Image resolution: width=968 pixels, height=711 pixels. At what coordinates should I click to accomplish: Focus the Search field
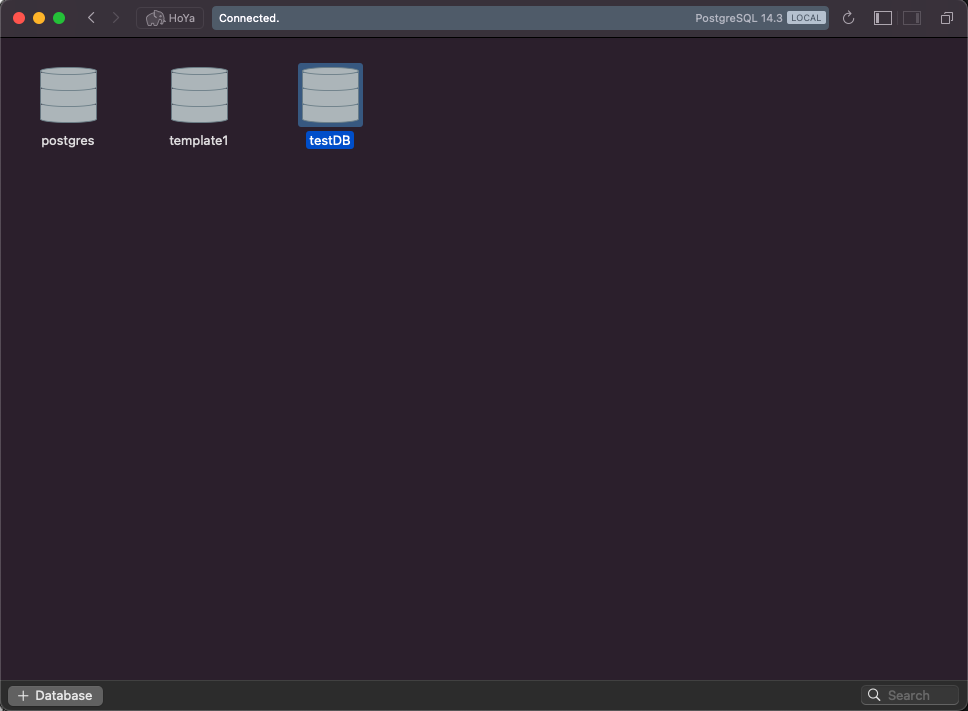[x=910, y=696]
